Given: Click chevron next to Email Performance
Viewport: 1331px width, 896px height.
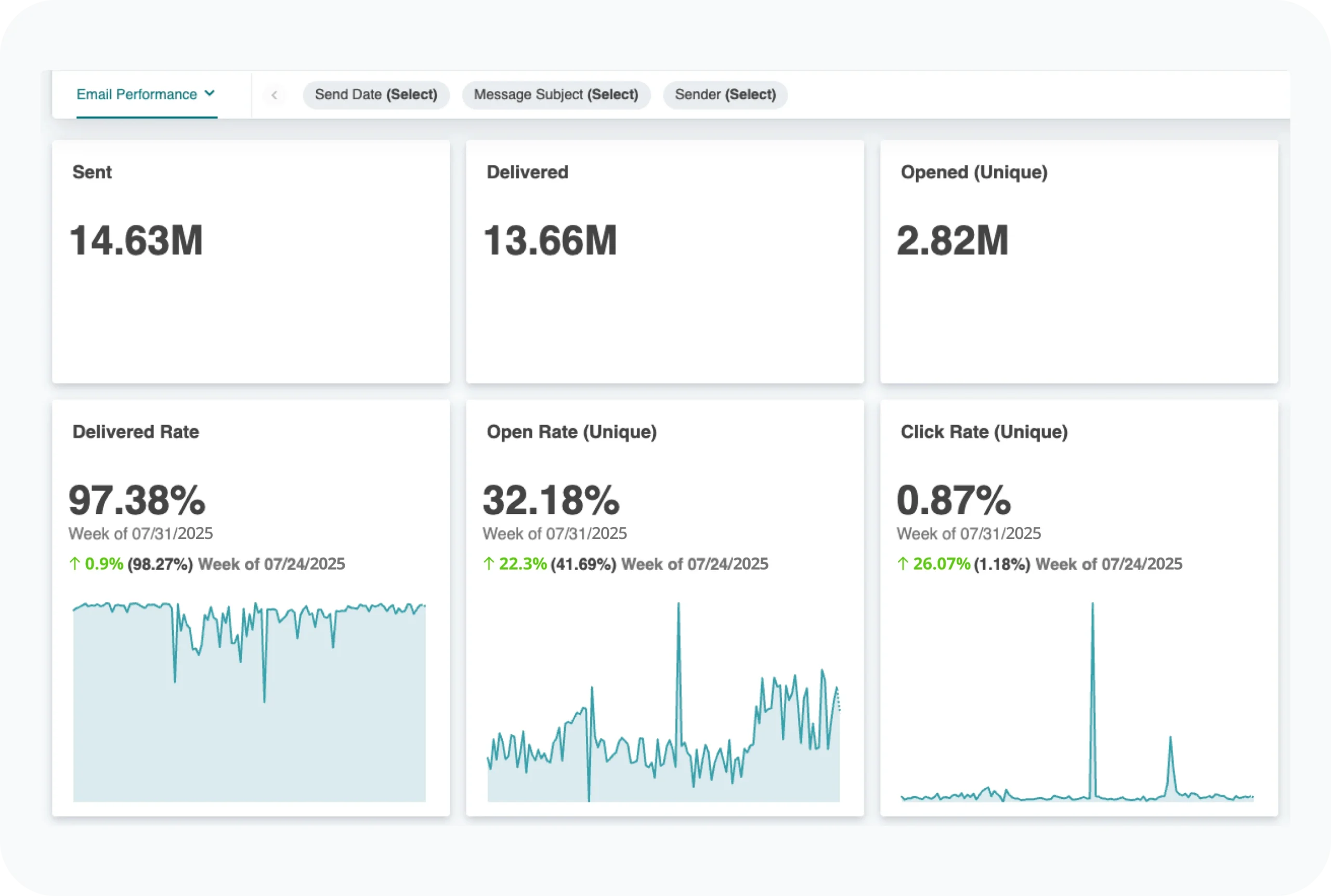Looking at the screenshot, I should pos(210,93).
